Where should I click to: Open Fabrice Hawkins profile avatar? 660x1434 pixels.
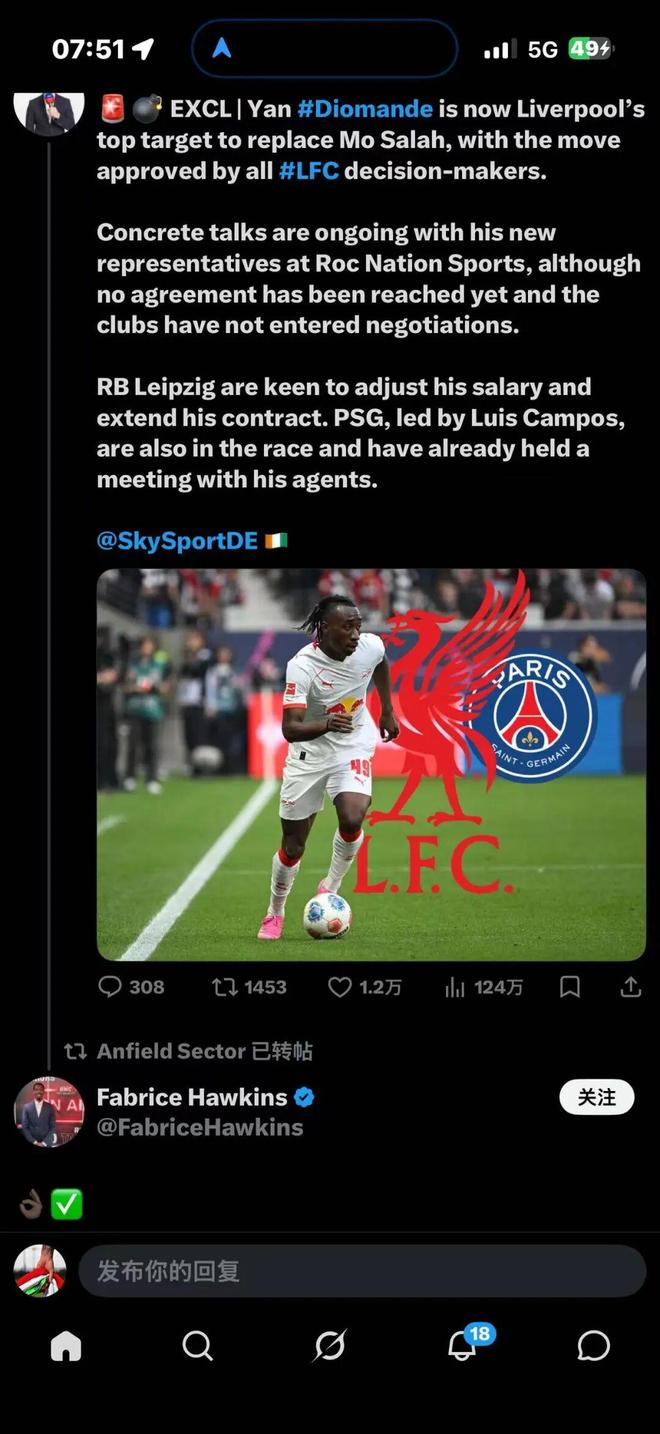point(49,1112)
